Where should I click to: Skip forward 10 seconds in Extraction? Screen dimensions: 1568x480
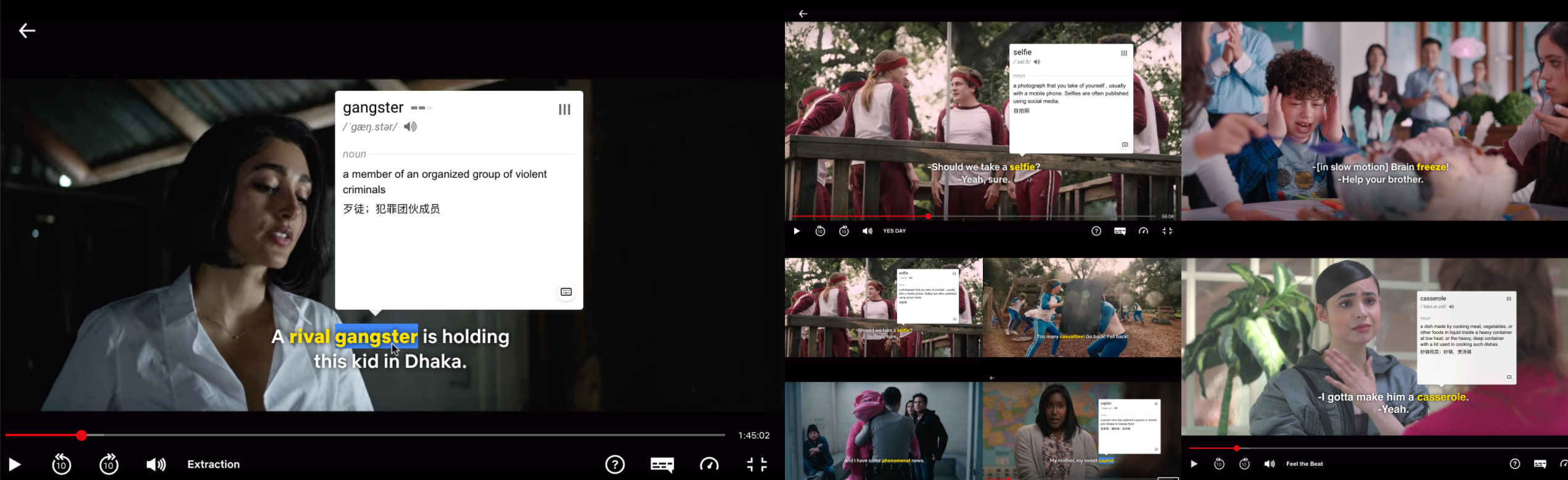pos(109,464)
